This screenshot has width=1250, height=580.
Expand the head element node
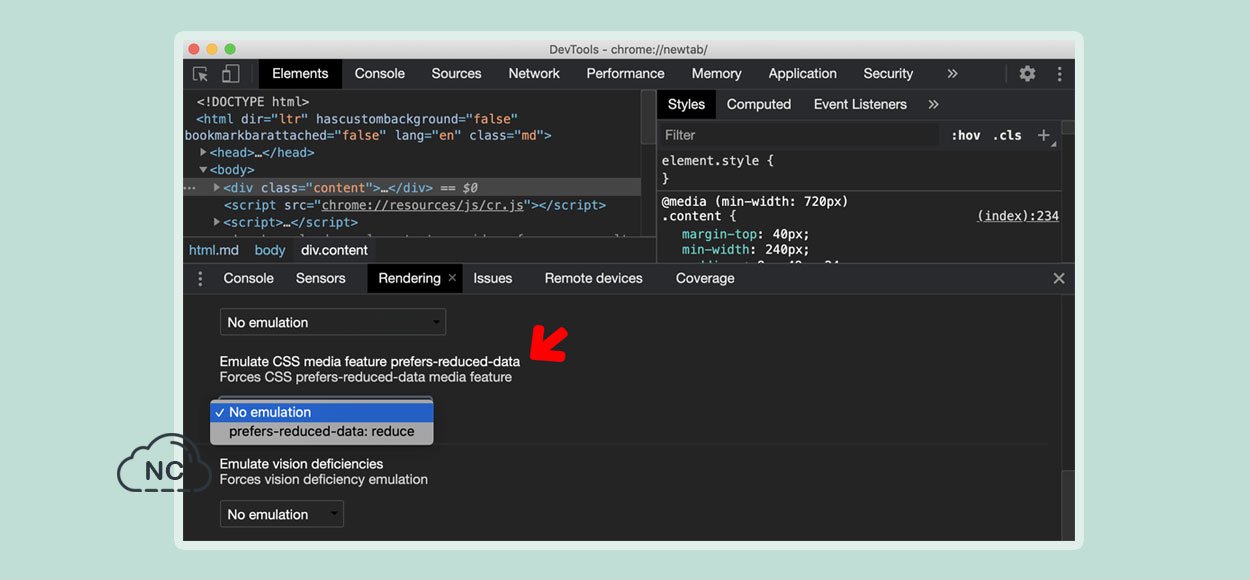click(203, 152)
